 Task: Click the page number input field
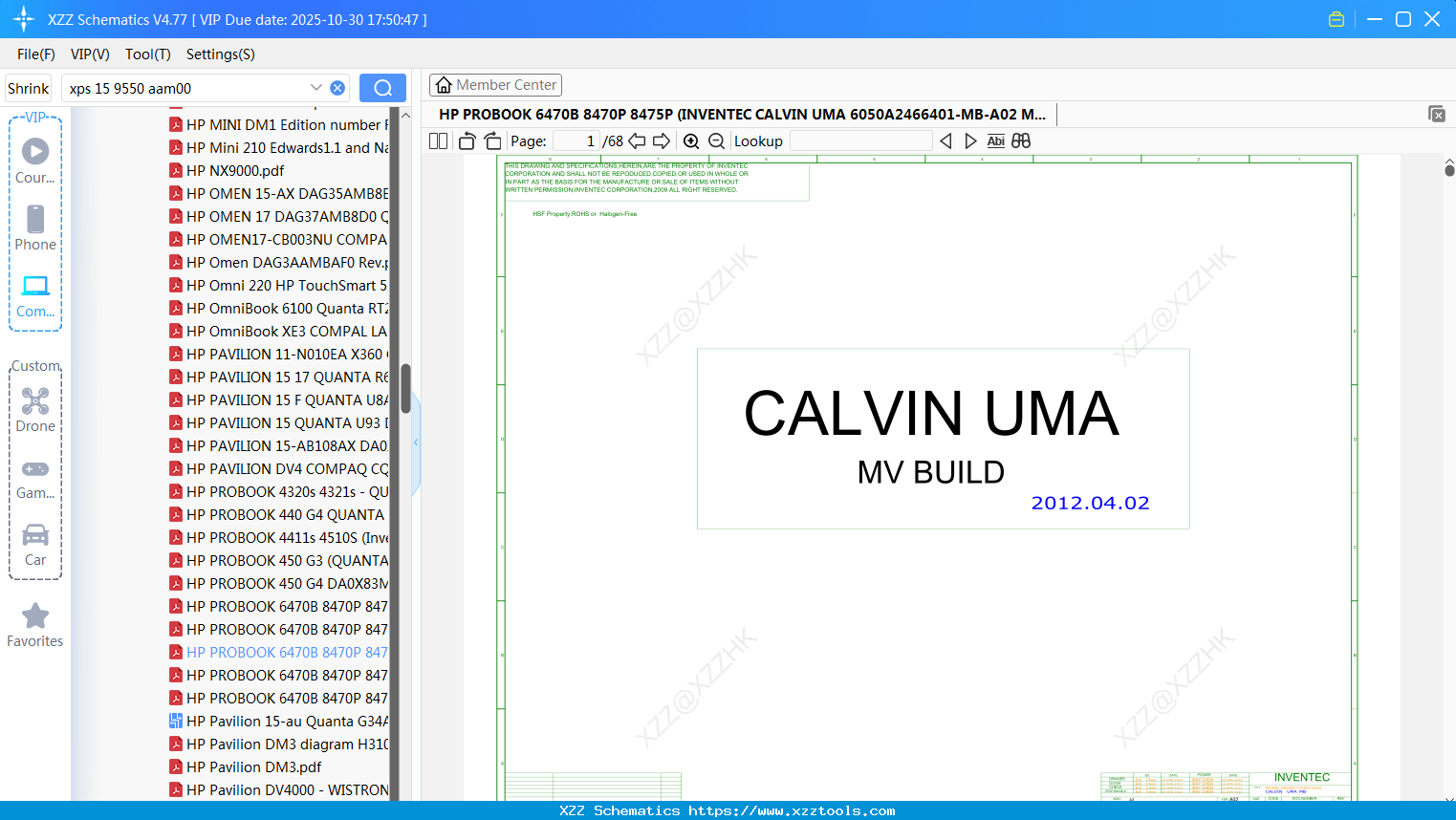pyautogui.click(x=576, y=140)
